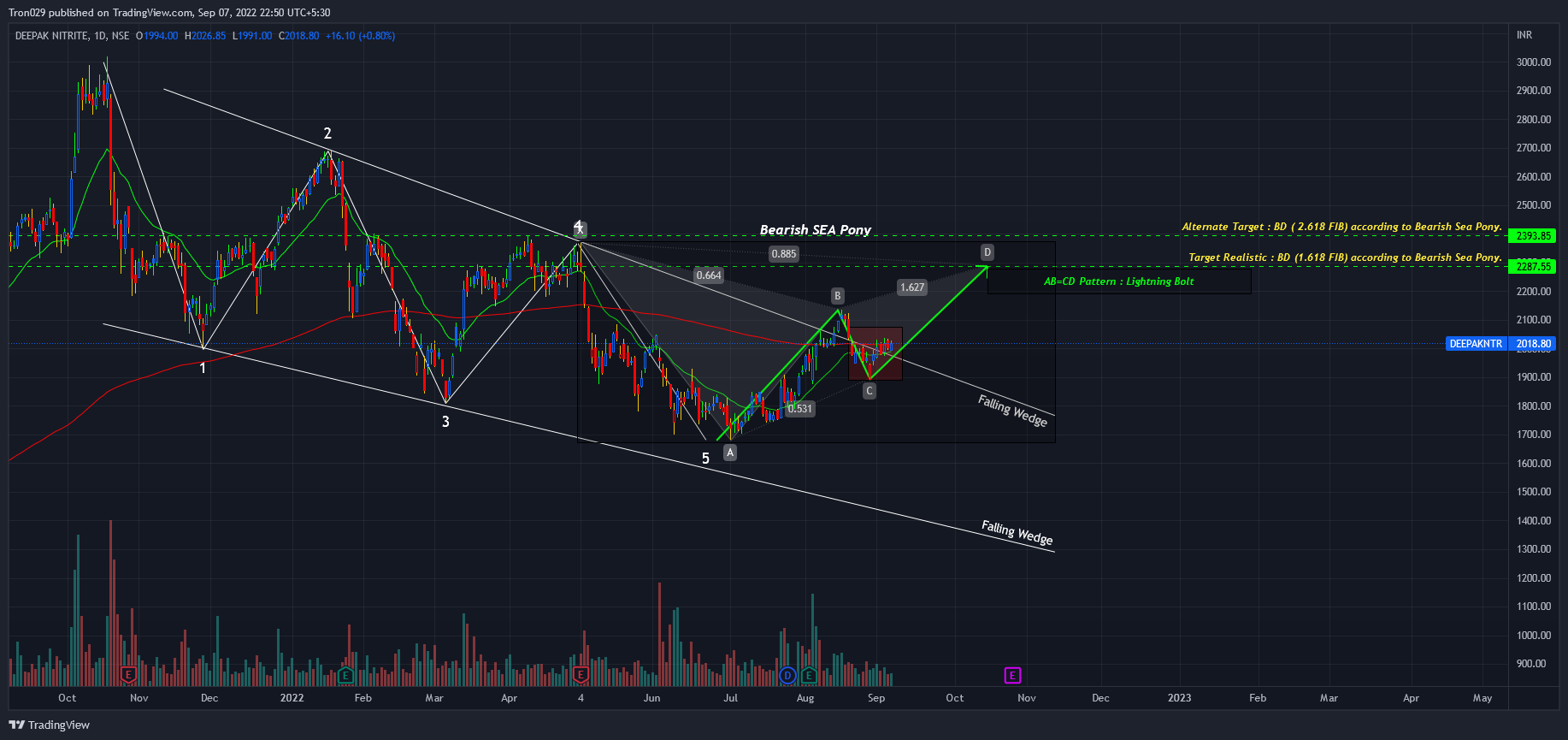
Task: Click the May time axis label
Action: click(1483, 698)
